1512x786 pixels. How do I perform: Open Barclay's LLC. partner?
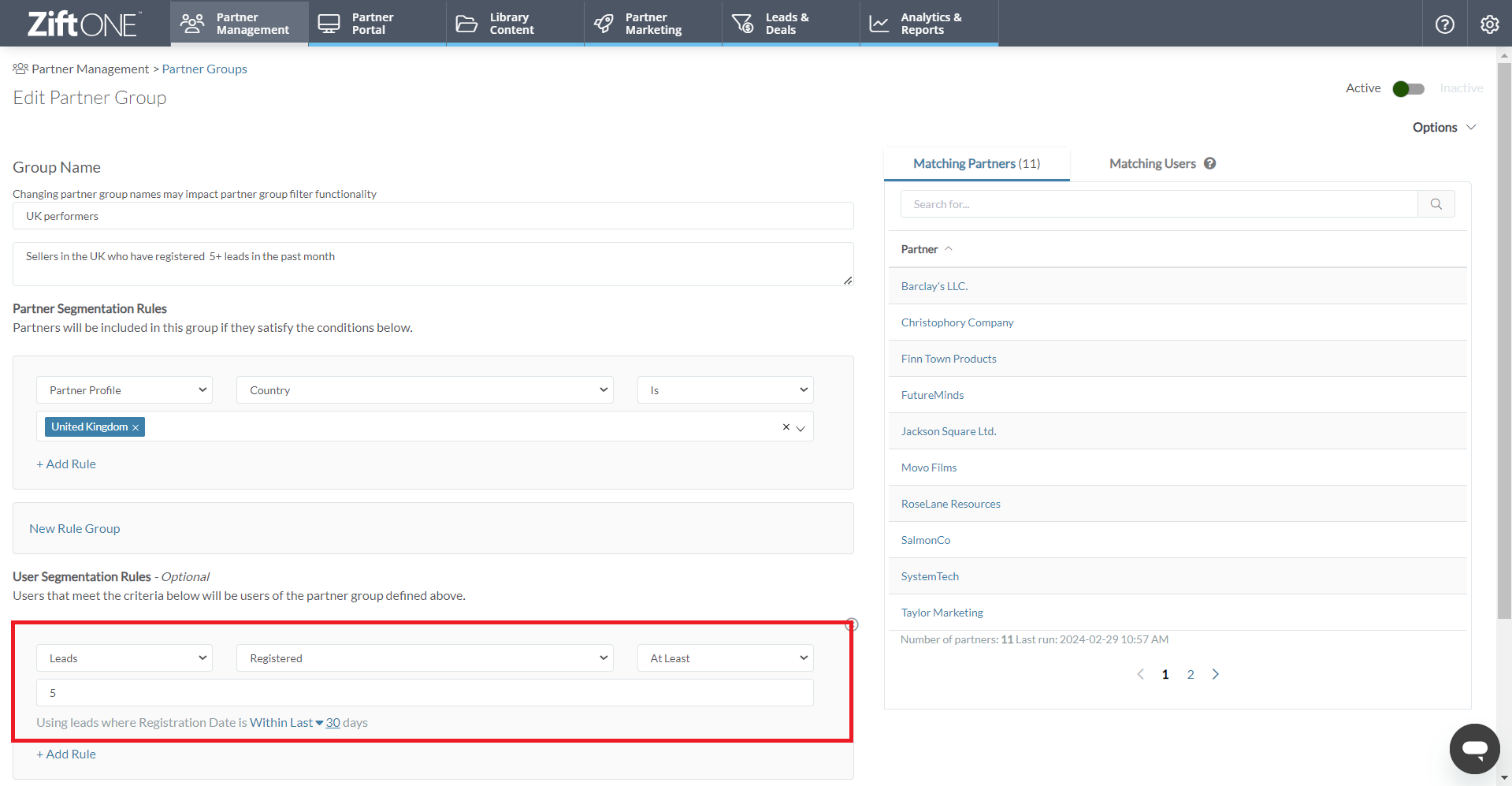click(x=934, y=286)
